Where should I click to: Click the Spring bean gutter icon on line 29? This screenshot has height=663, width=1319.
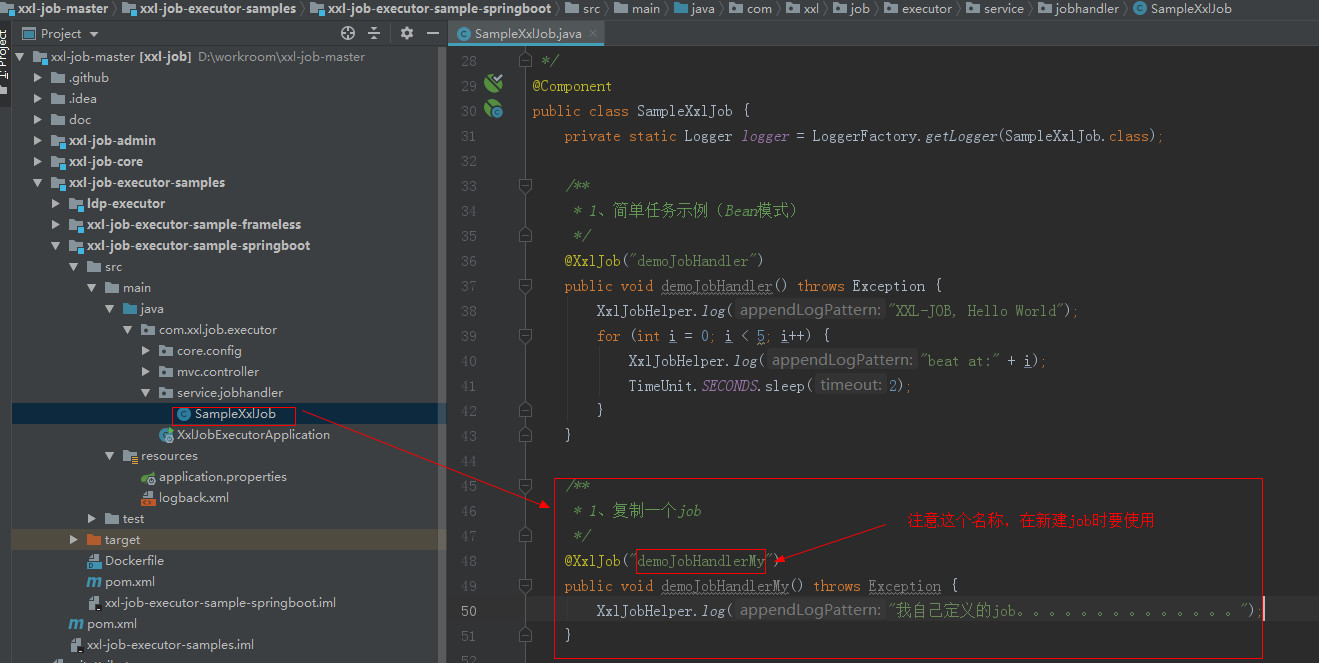pyautogui.click(x=493, y=84)
